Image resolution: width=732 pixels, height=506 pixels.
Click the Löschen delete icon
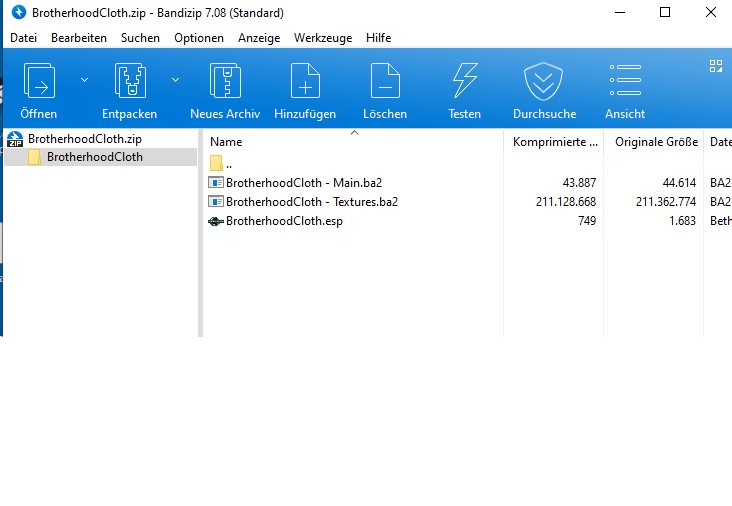[385, 81]
